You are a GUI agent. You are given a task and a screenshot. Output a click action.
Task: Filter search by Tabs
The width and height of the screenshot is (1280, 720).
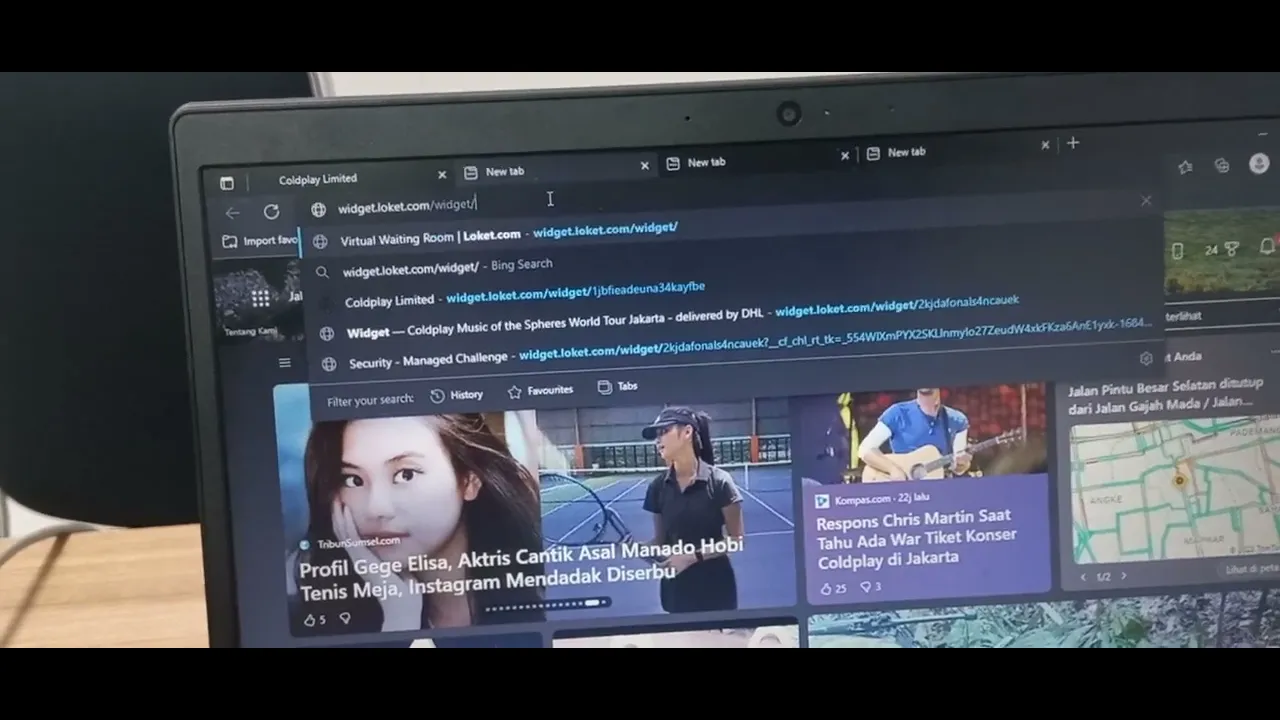(617, 386)
